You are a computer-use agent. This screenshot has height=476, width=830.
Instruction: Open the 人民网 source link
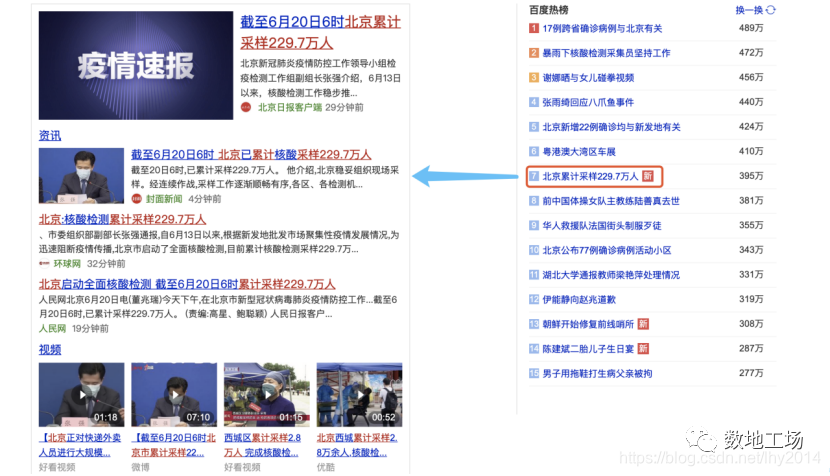(52, 329)
